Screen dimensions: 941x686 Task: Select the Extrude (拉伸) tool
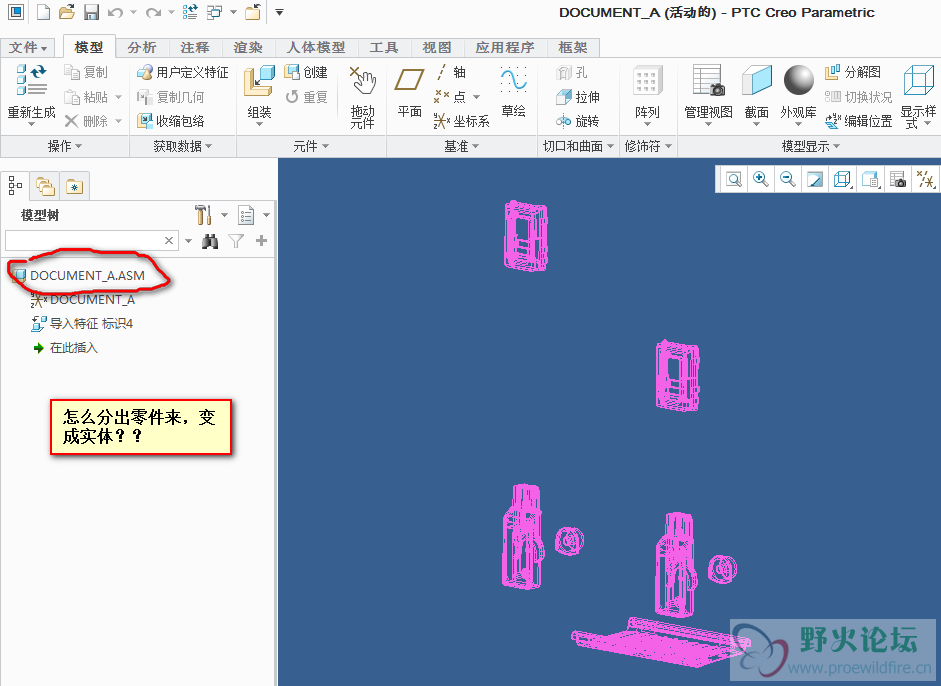[x=578, y=97]
